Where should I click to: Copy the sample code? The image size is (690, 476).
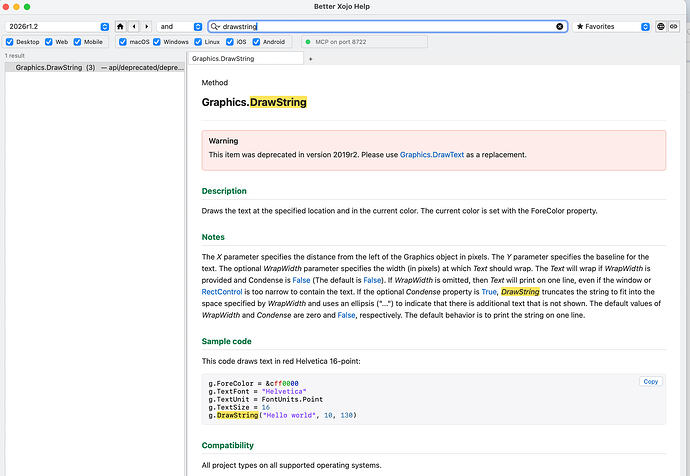(x=650, y=381)
